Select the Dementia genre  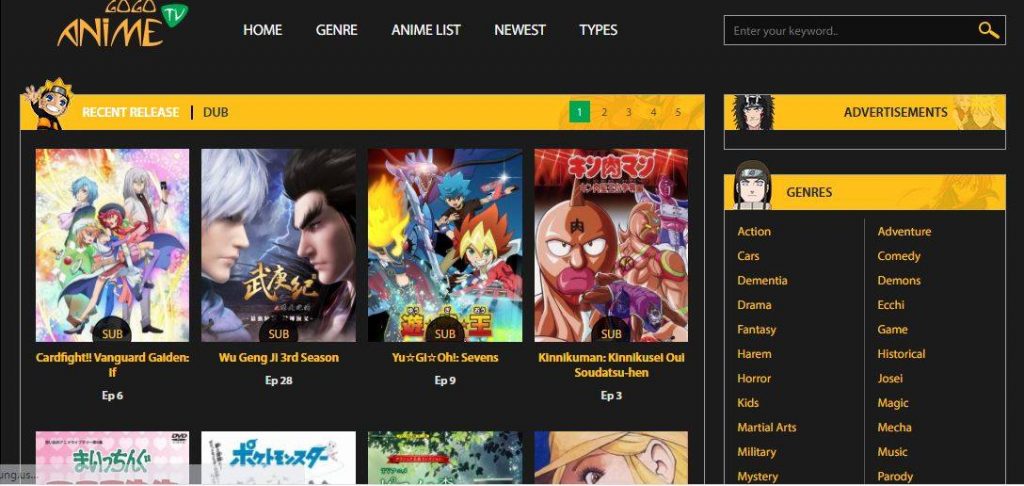(x=762, y=280)
